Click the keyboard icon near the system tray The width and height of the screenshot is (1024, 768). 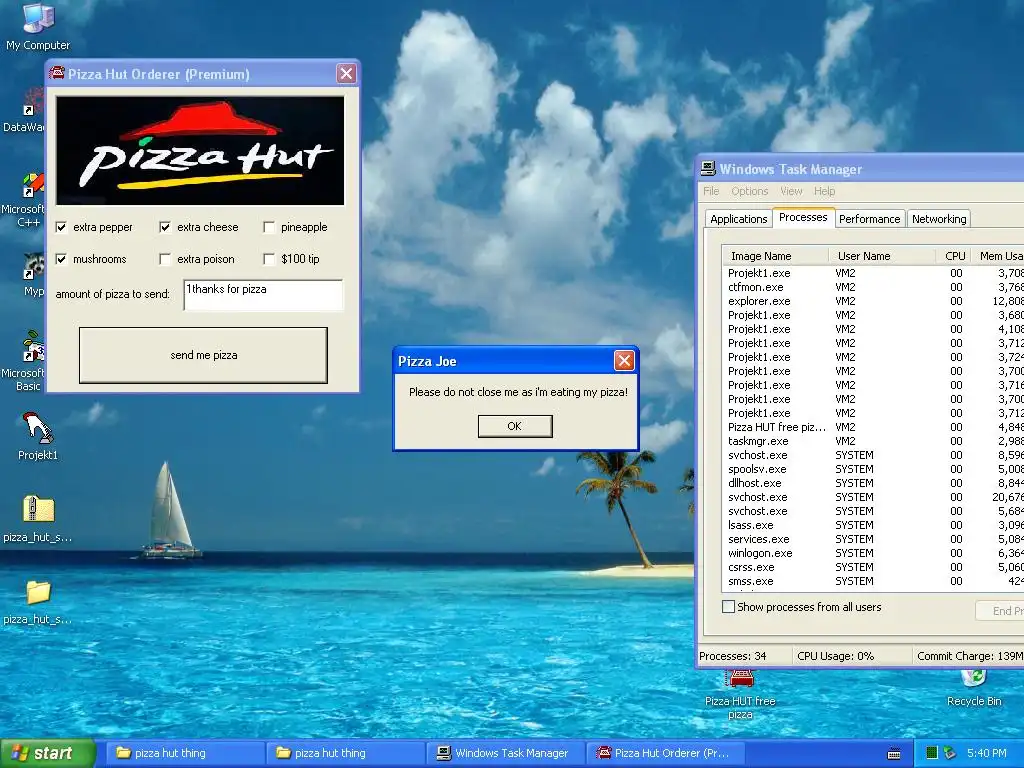[894, 754]
